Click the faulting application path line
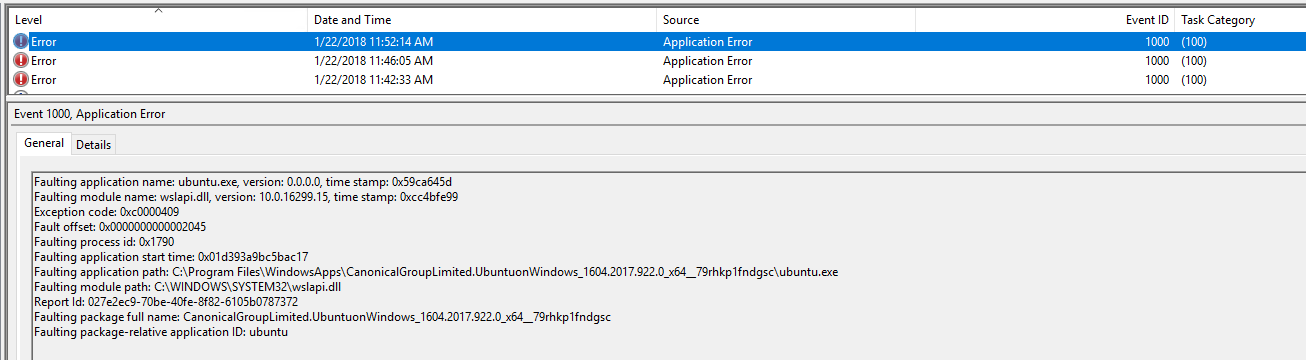Image resolution: width=1306 pixels, height=360 pixels. [x=436, y=272]
